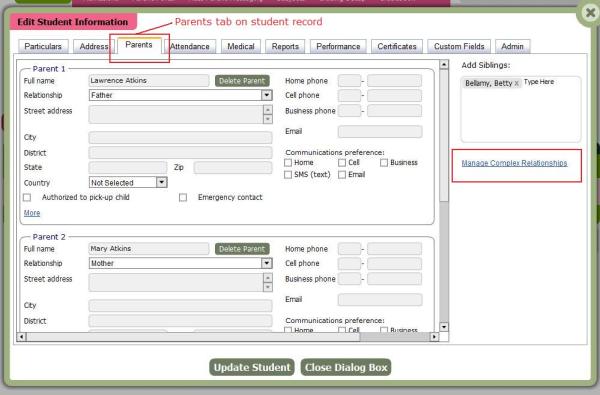Open Parent 1 Relationship dropdown showing Father
The image size is (600, 395).
coord(267,95)
